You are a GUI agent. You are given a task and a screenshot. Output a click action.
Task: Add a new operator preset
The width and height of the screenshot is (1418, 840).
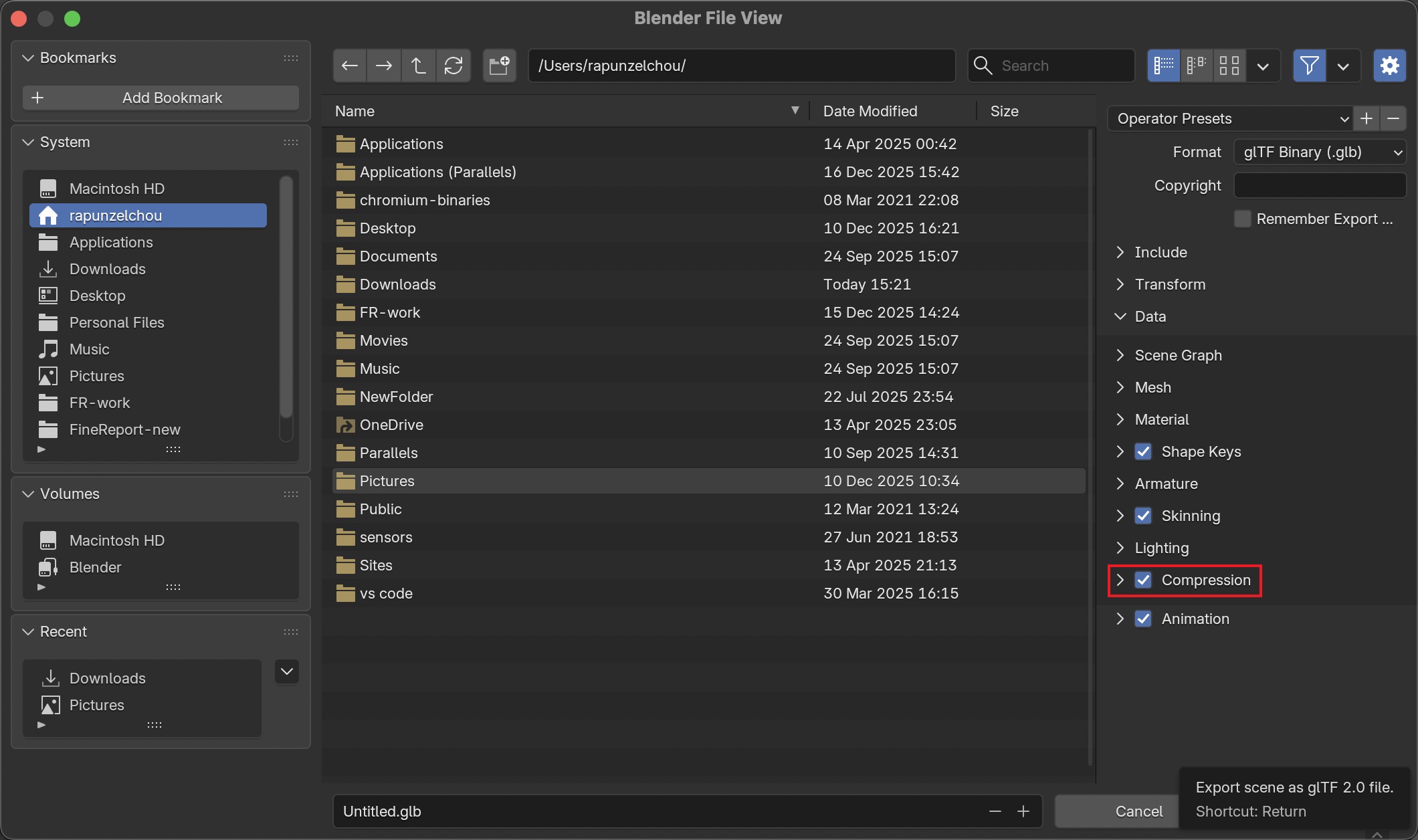(1366, 118)
